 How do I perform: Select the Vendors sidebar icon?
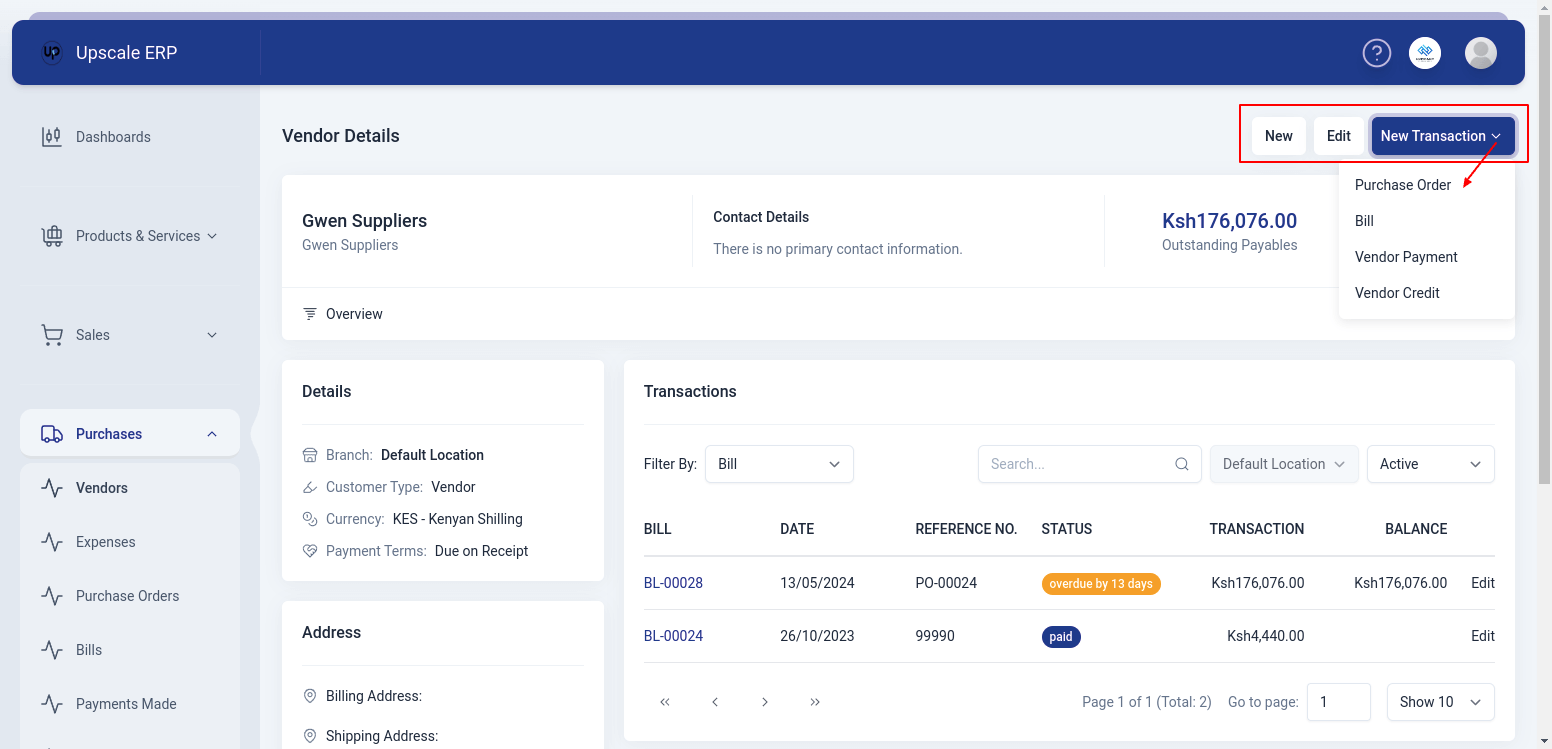[x=52, y=488]
